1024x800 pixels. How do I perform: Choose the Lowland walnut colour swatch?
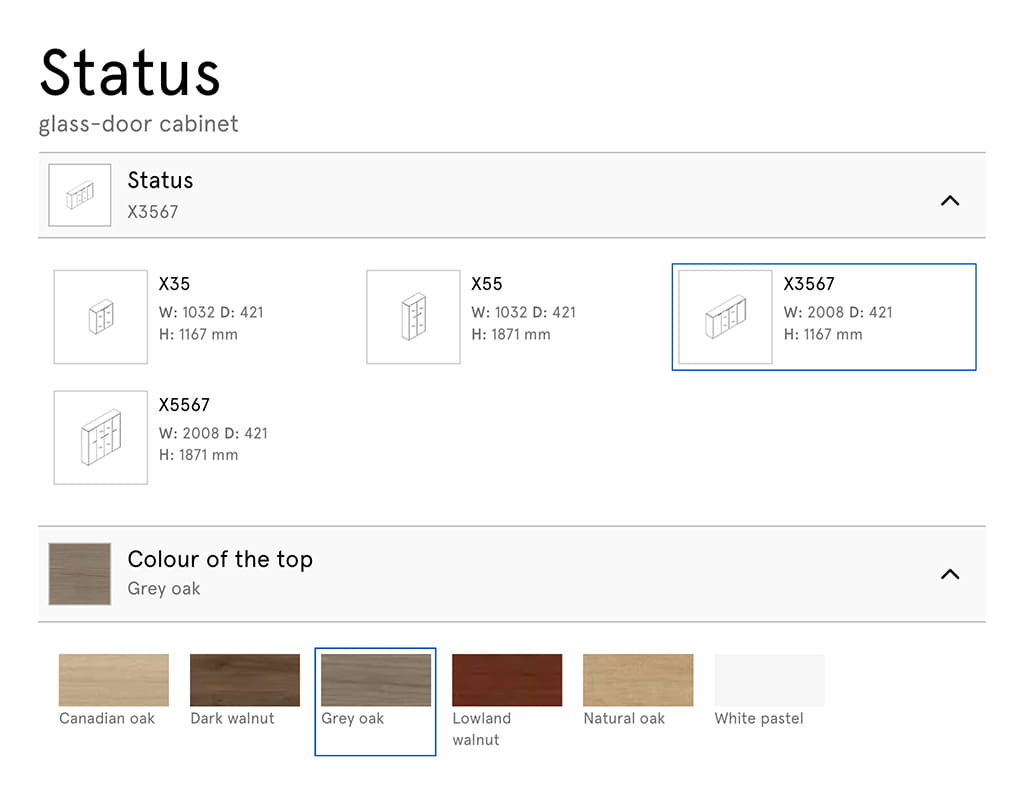pyautogui.click(x=507, y=680)
